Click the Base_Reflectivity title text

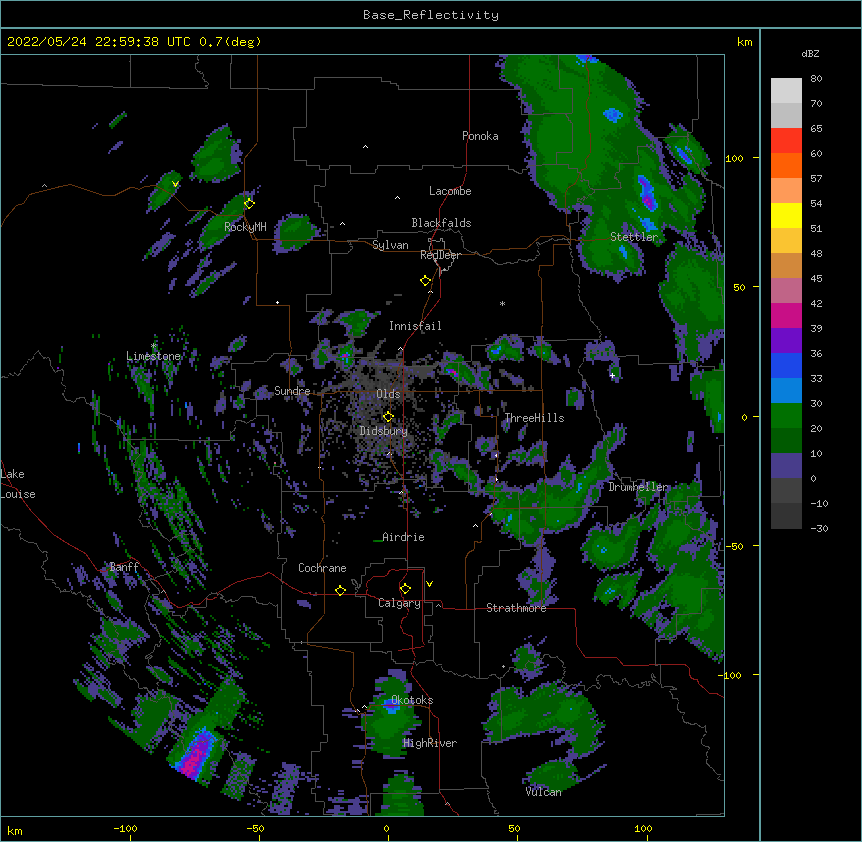(x=431, y=15)
